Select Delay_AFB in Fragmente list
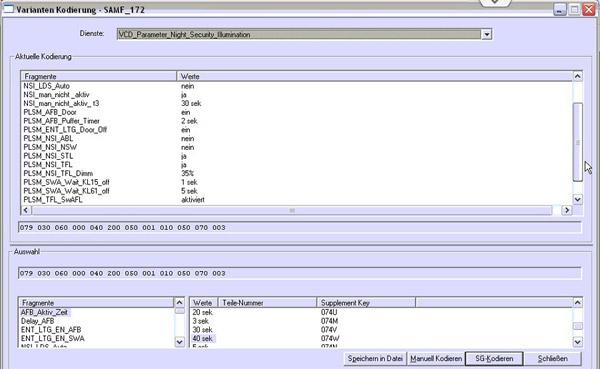The height and width of the screenshot is (369, 600). pyautogui.click(x=38, y=321)
